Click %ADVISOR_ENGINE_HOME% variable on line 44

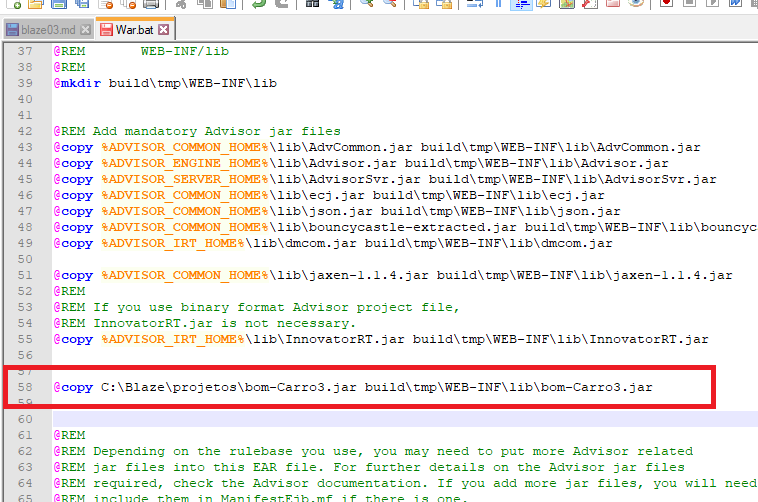[184, 163]
